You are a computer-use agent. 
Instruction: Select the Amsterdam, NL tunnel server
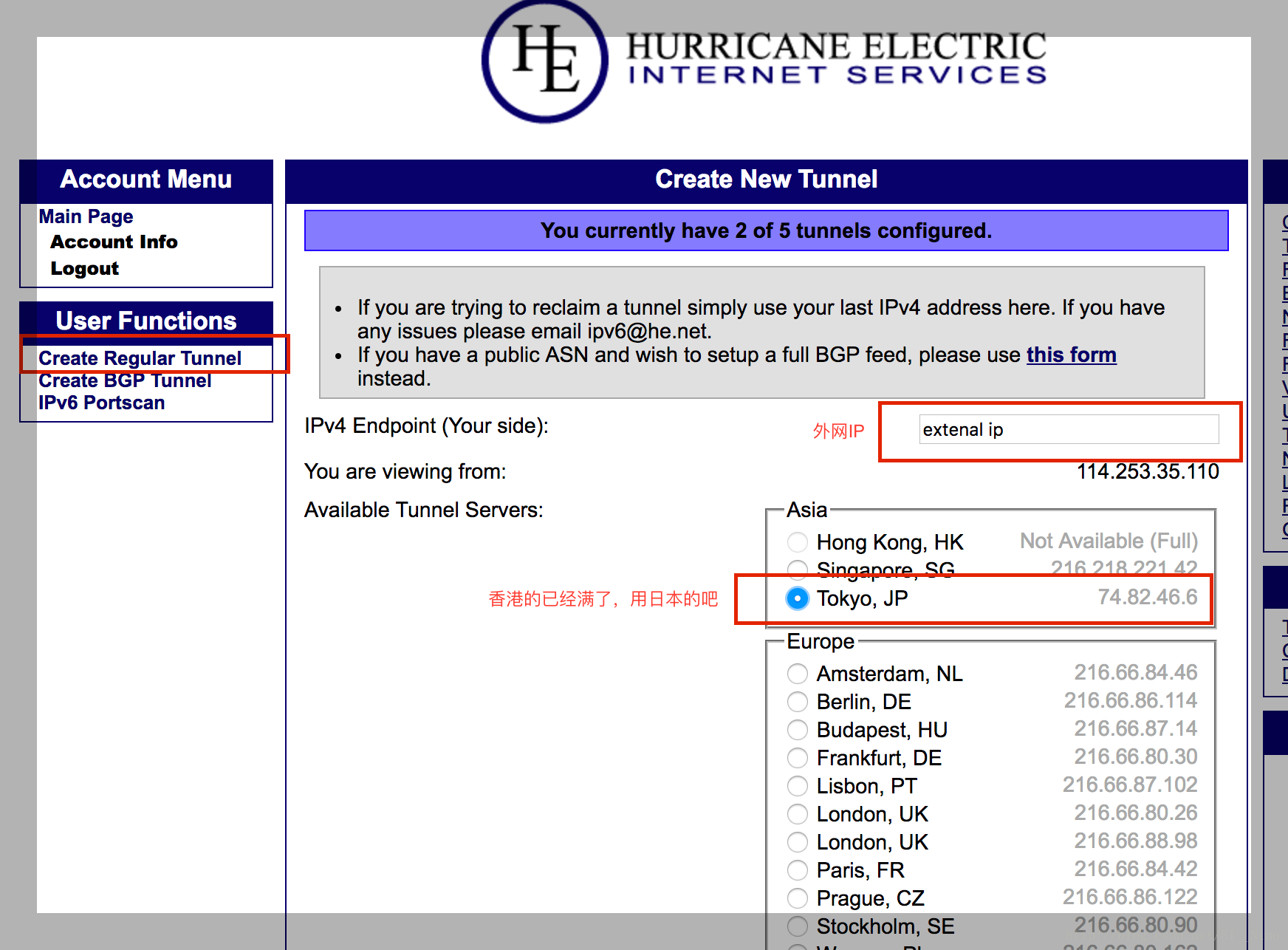(x=798, y=674)
